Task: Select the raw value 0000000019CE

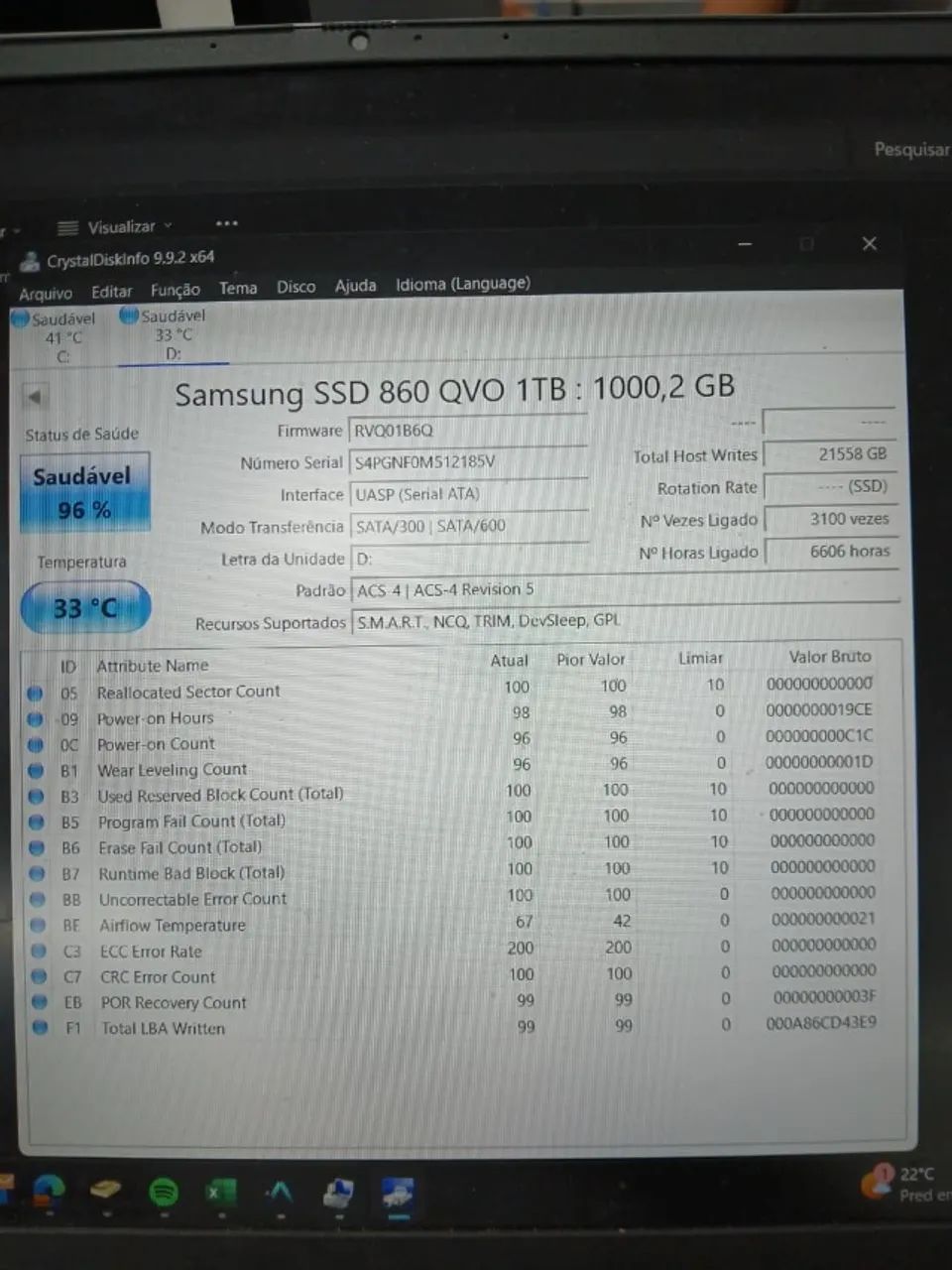Action: [819, 709]
